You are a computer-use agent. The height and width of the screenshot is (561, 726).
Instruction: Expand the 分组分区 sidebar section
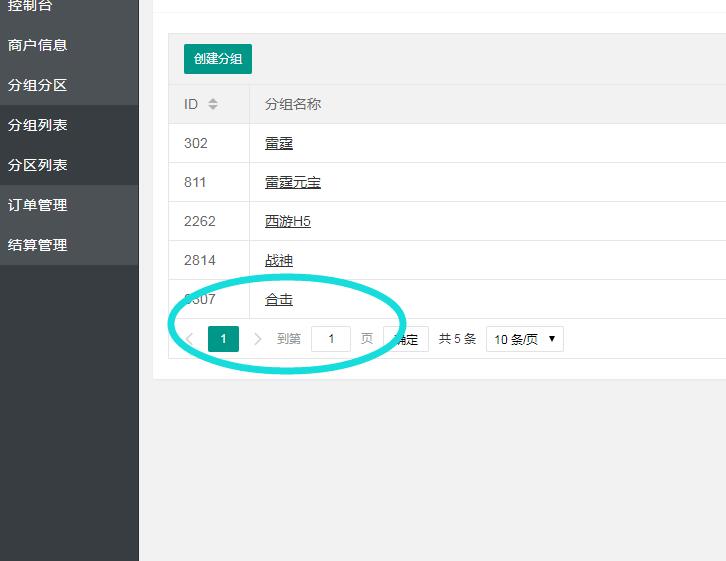click(38, 85)
